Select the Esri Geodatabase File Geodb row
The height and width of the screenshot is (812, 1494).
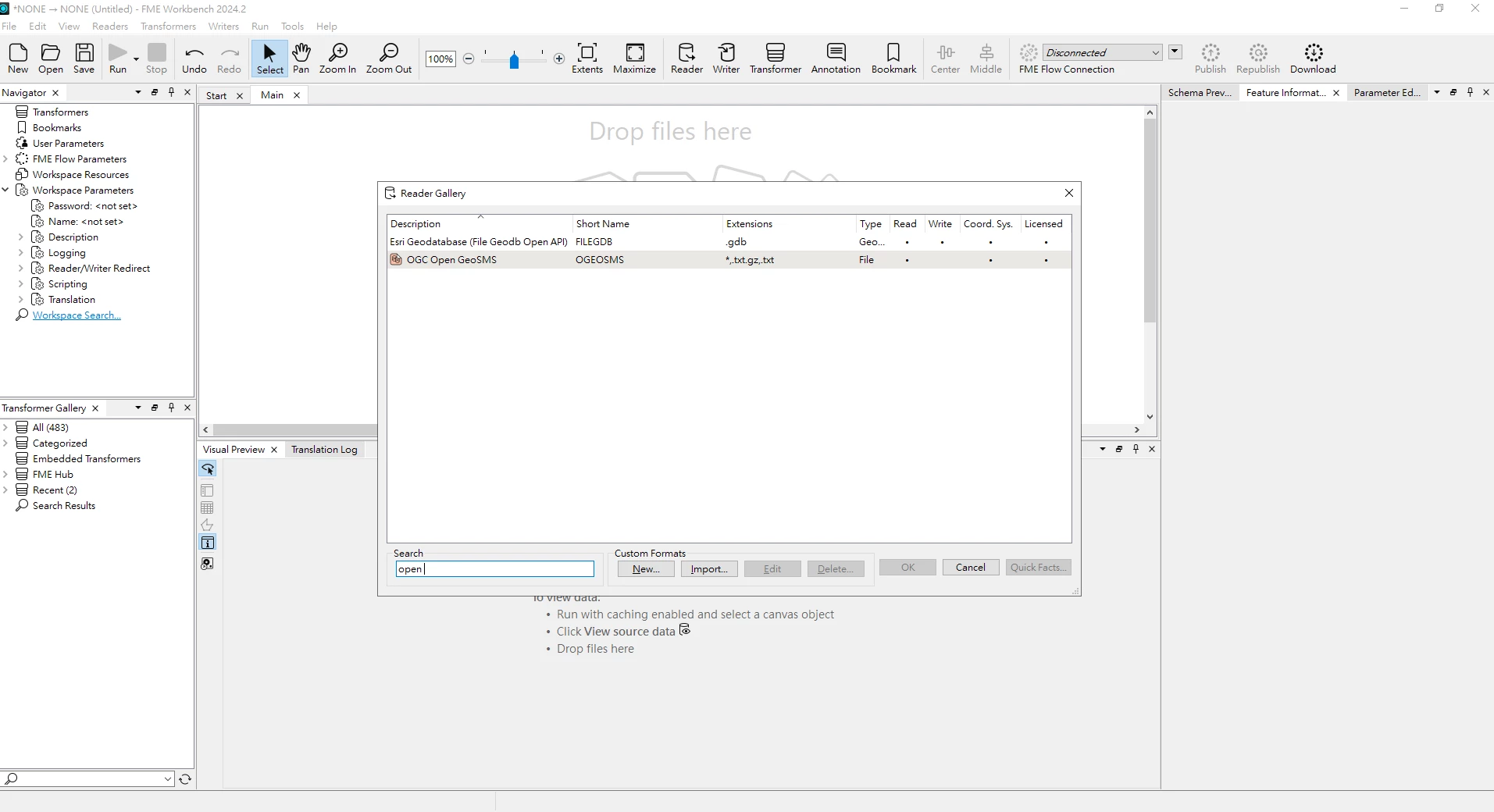pos(729,242)
